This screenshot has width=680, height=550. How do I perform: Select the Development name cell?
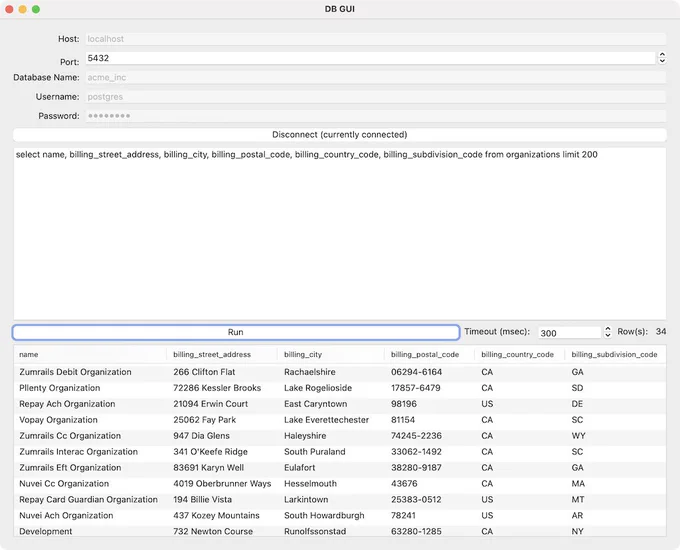(46, 531)
